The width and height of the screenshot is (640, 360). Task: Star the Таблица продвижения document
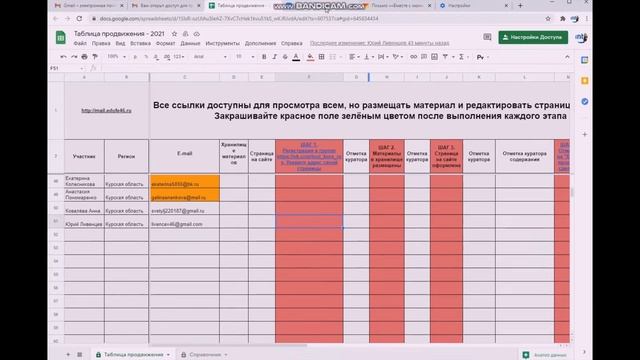coord(174,34)
